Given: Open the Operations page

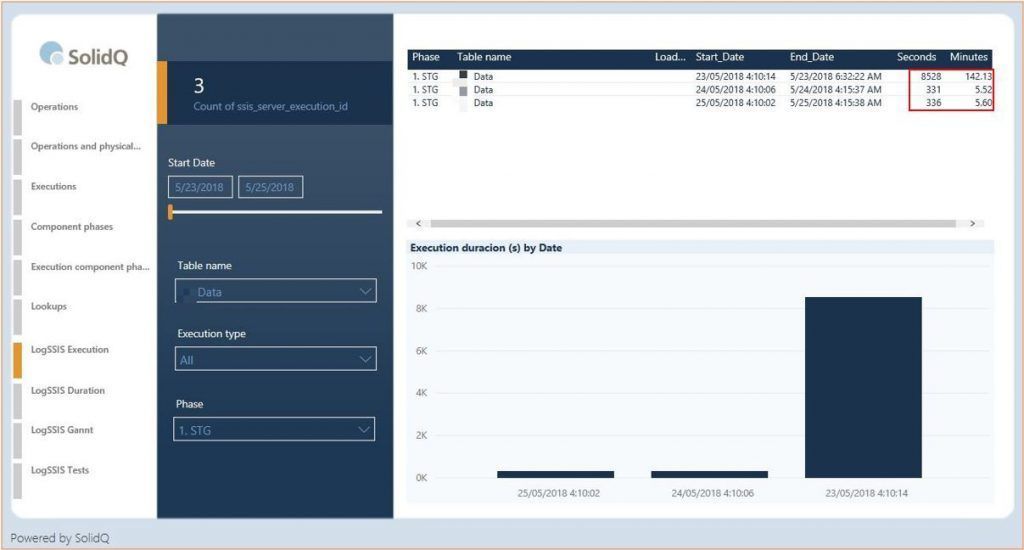Looking at the screenshot, I should click(54, 107).
